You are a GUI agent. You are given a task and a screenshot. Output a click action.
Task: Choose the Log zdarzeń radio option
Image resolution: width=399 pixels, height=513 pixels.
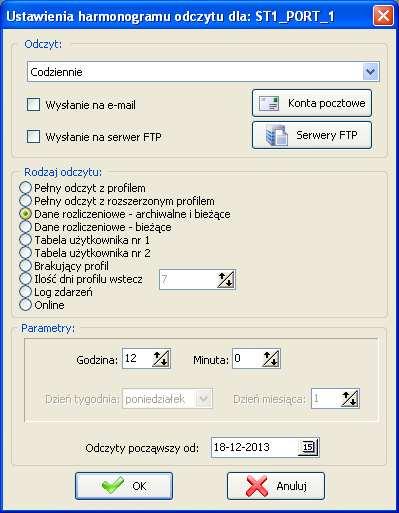pyautogui.click(x=26, y=292)
